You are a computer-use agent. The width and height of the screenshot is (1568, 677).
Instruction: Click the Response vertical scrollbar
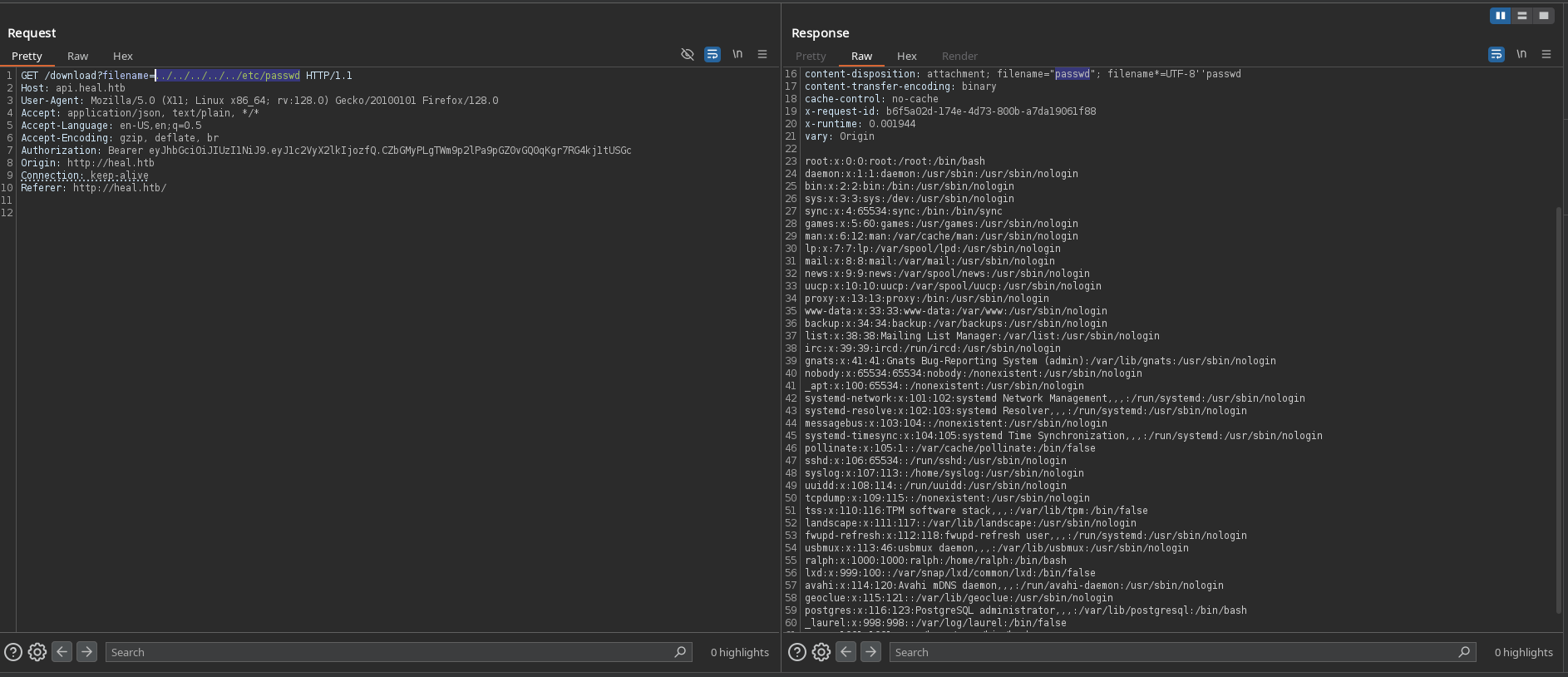(x=1559, y=411)
